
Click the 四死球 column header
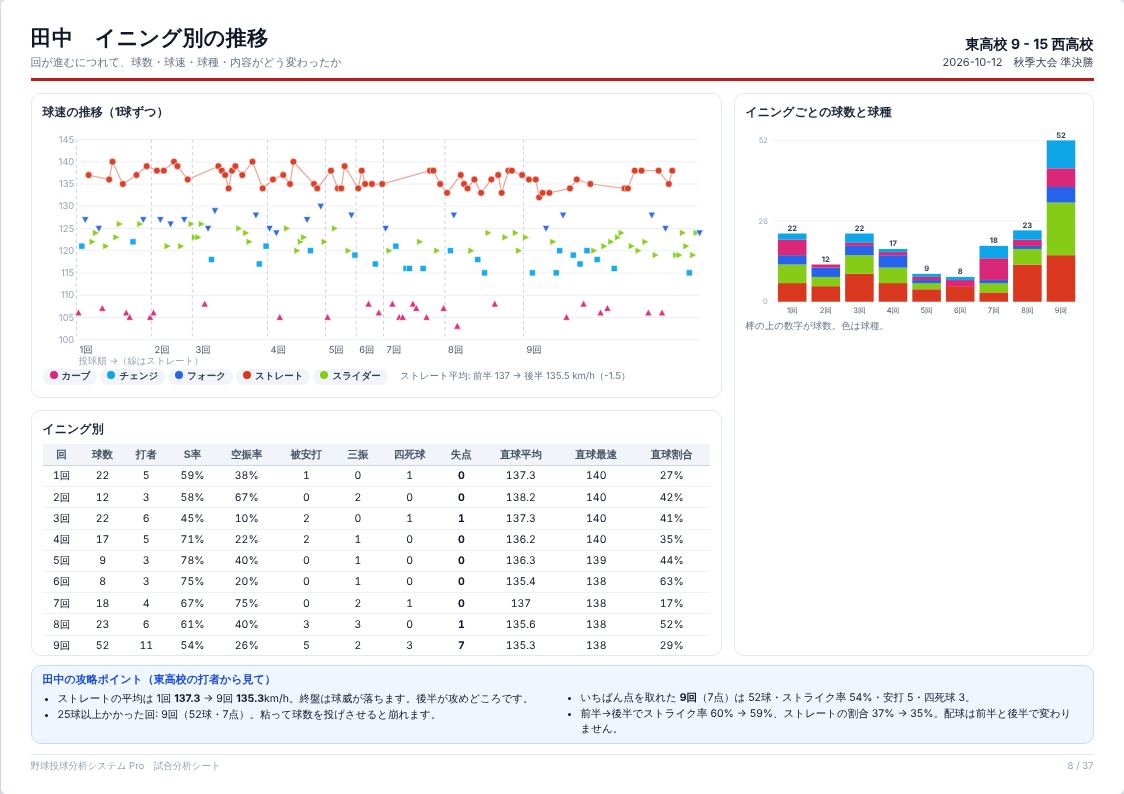tap(409, 454)
